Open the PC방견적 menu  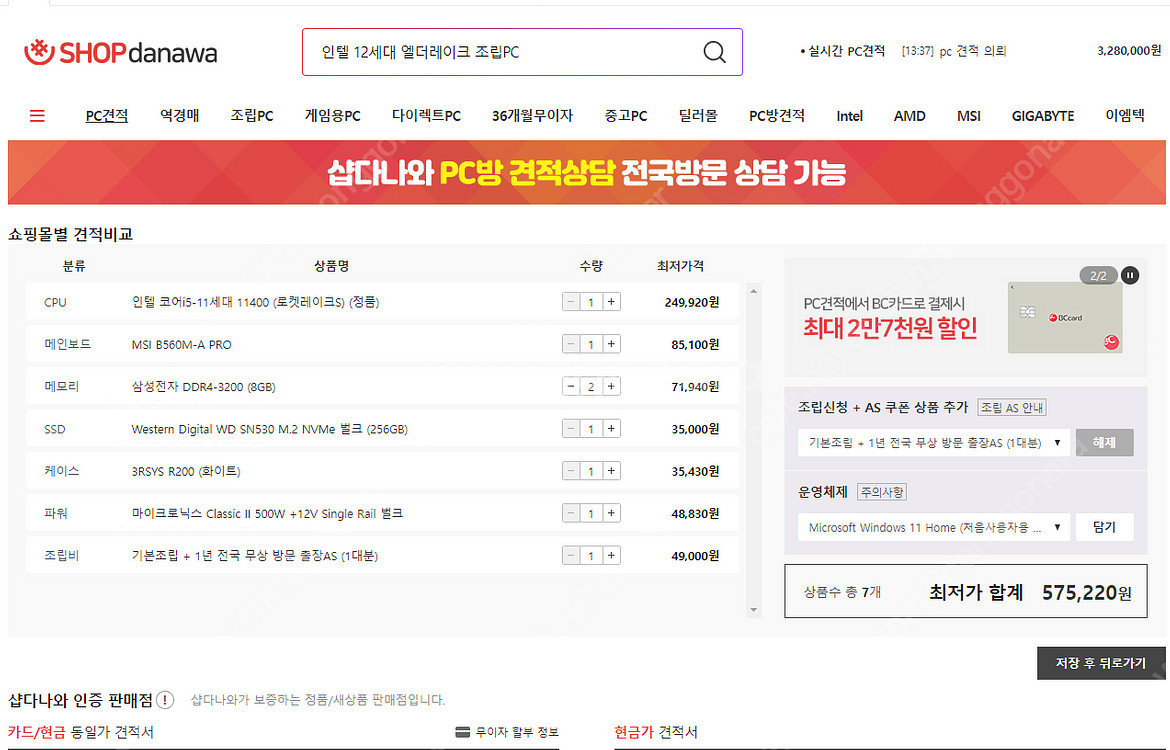click(x=777, y=116)
